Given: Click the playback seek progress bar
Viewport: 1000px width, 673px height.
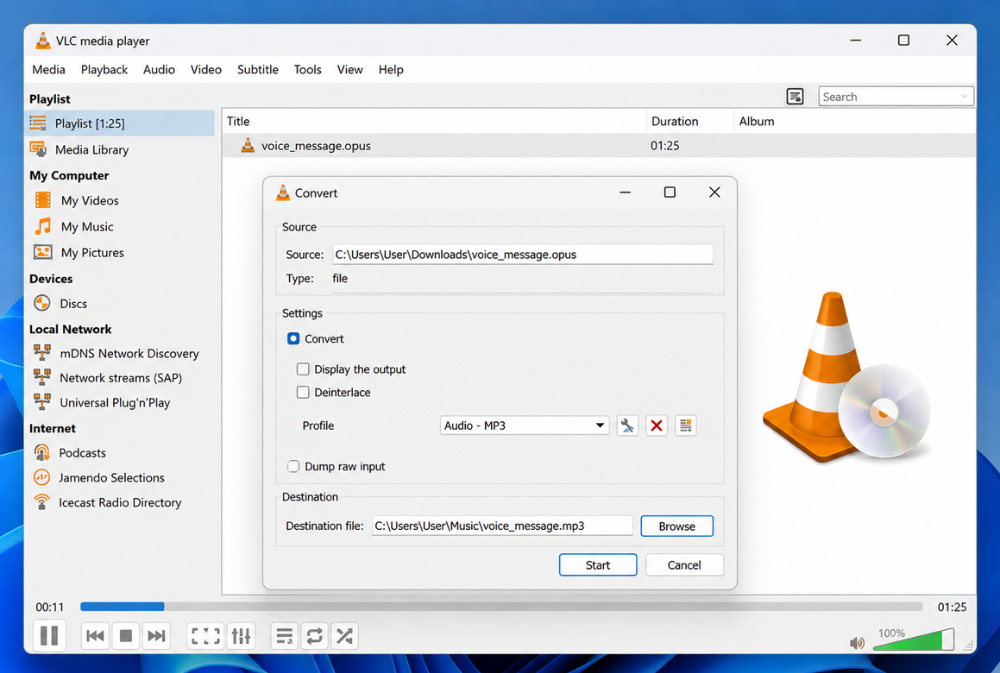Looking at the screenshot, I should [x=501, y=607].
